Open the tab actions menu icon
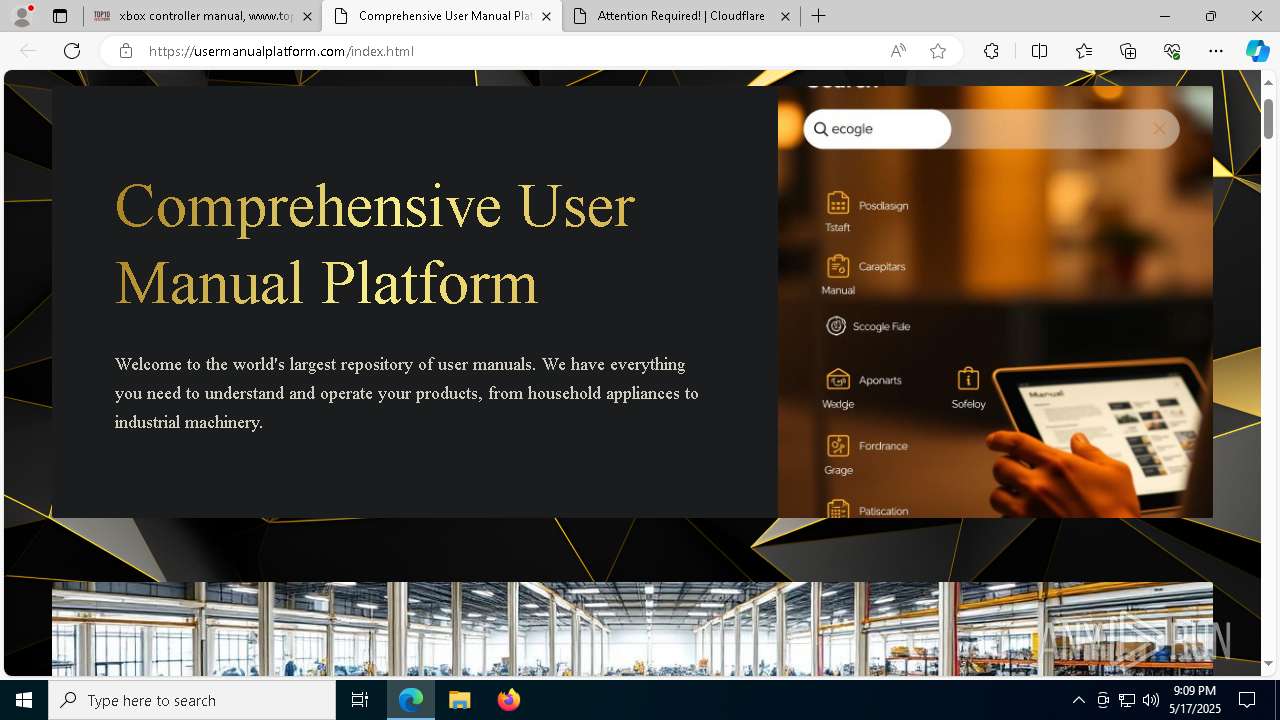 pyautogui.click(x=60, y=16)
